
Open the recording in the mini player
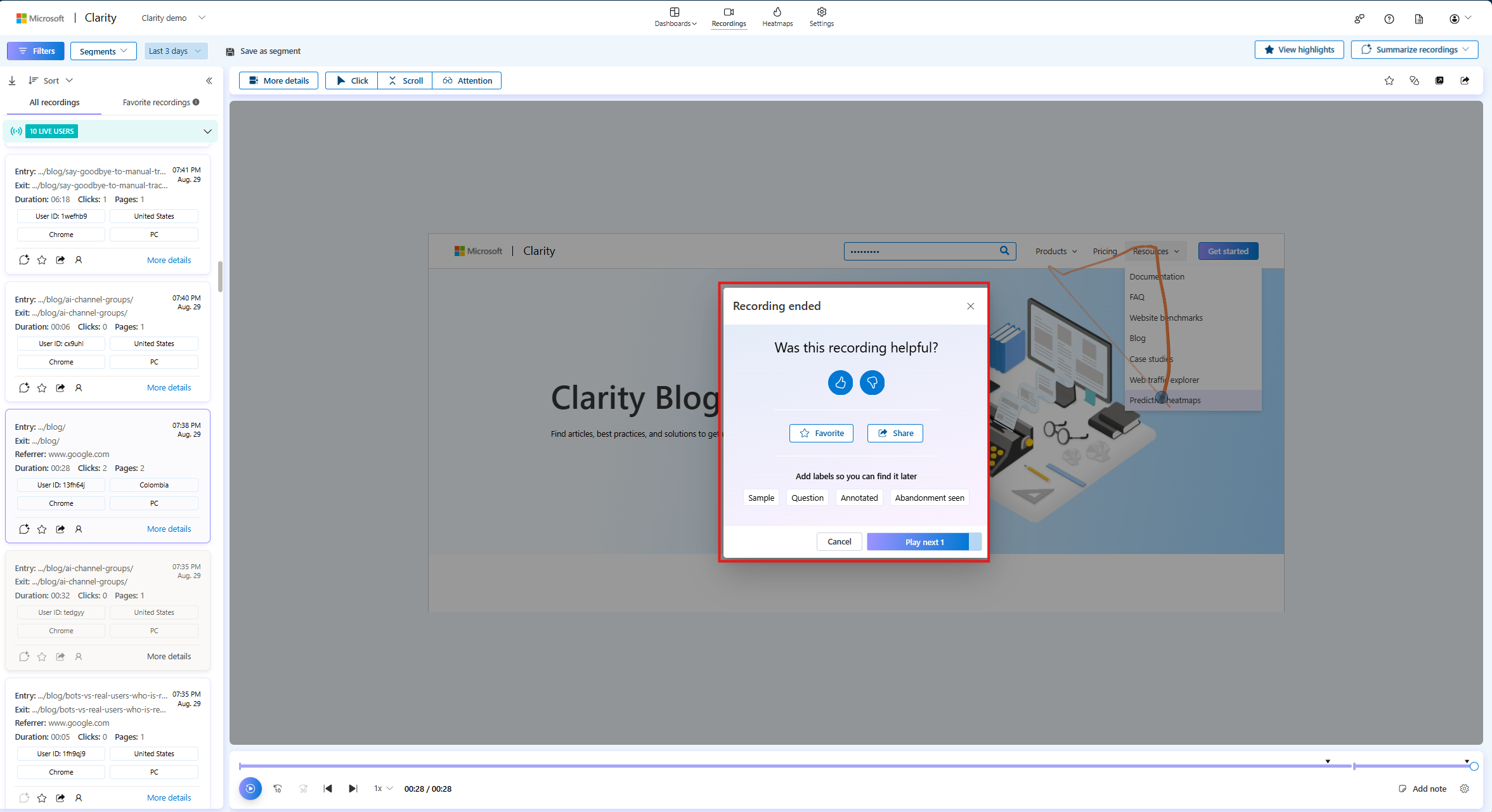coord(1440,81)
